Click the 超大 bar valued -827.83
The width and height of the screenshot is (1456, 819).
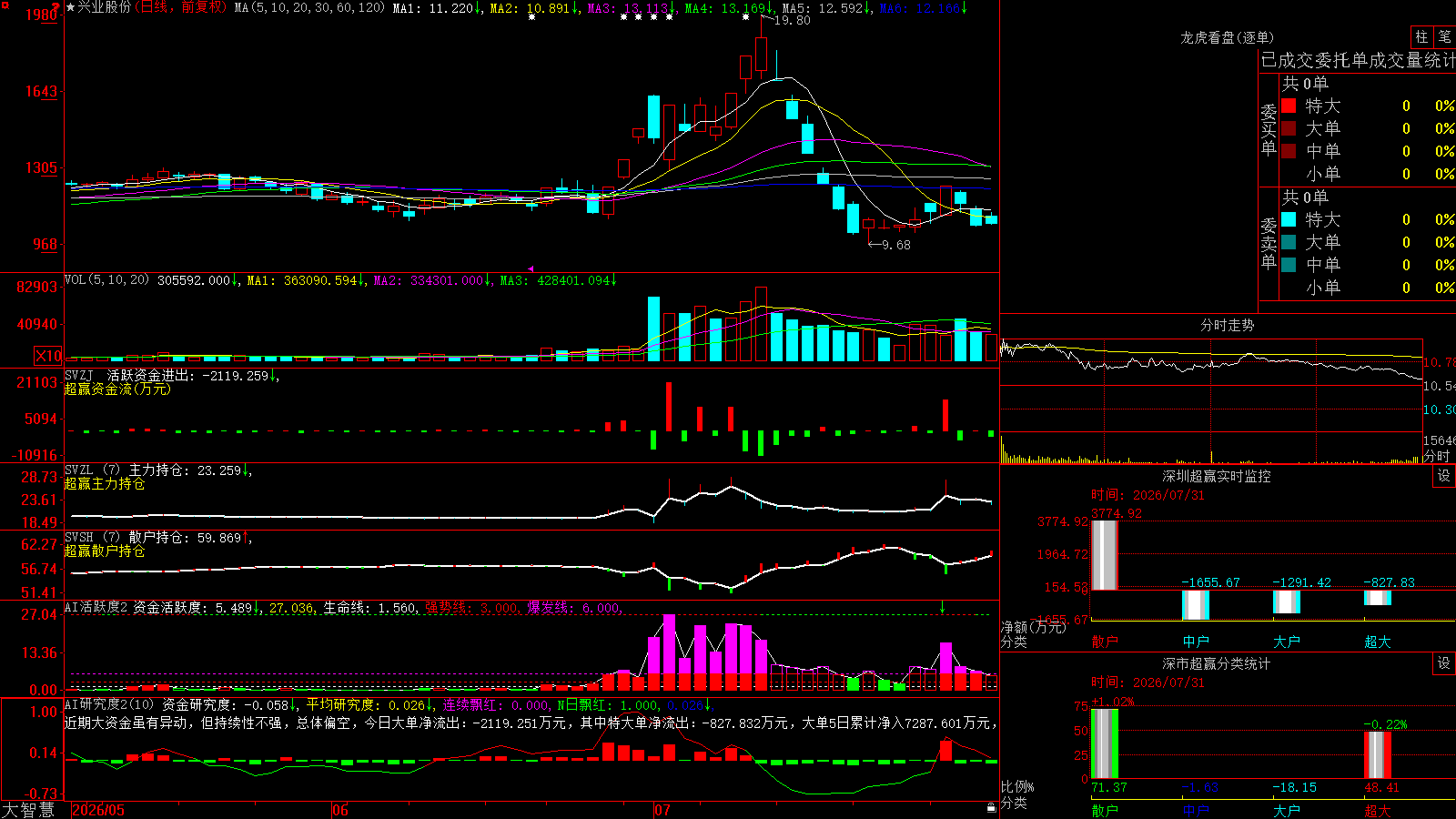1378,598
